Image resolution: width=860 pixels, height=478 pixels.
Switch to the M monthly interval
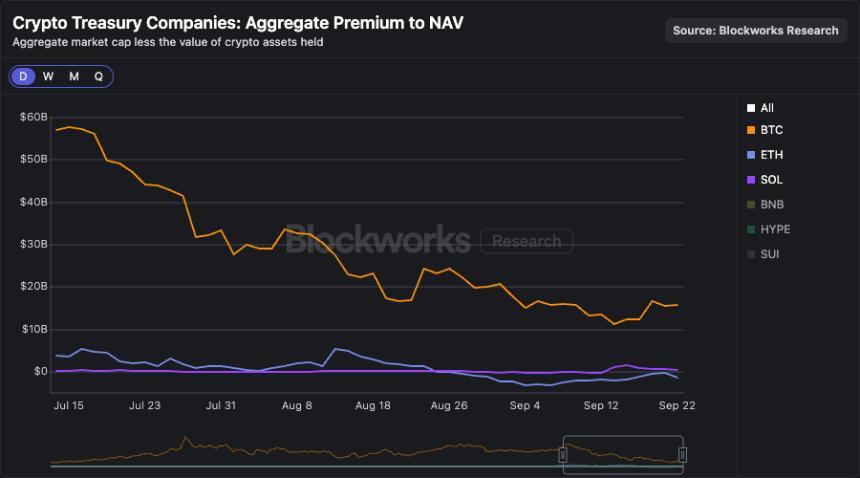point(74,76)
